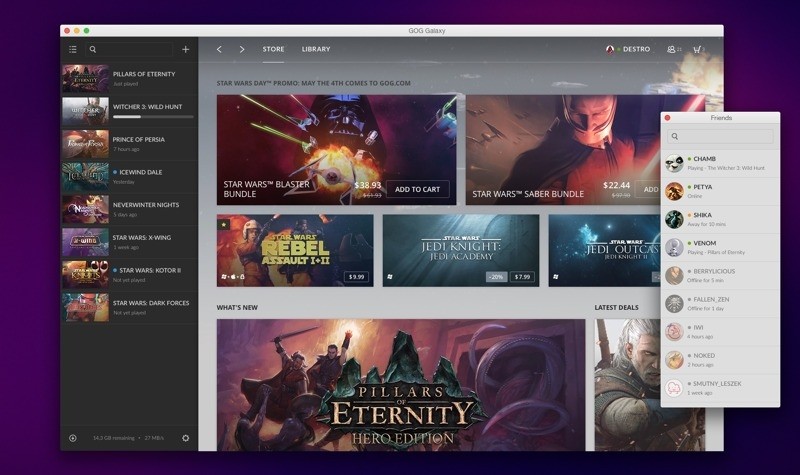Click 'Offline for 1 day' status text
The height and width of the screenshot is (475, 800).
coord(706,308)
